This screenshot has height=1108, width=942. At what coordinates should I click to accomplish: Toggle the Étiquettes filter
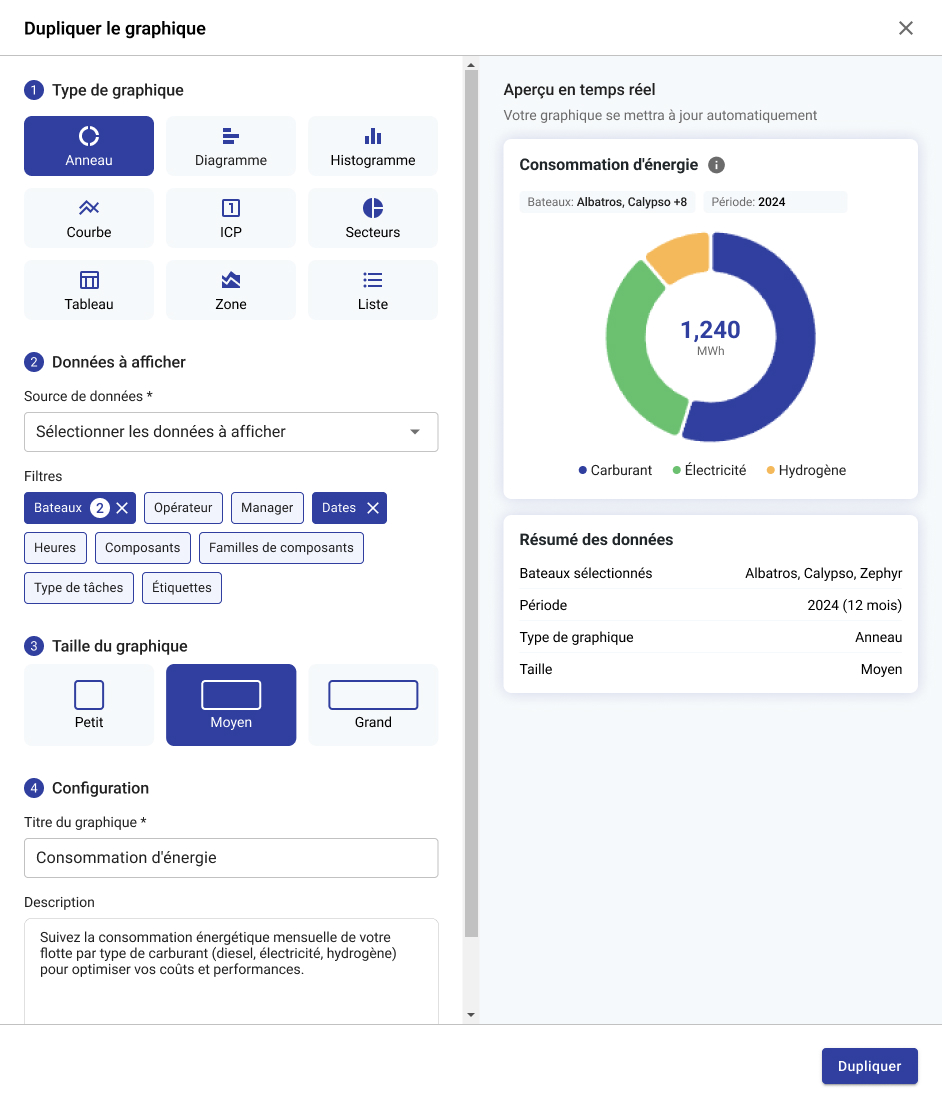(181, 588)
